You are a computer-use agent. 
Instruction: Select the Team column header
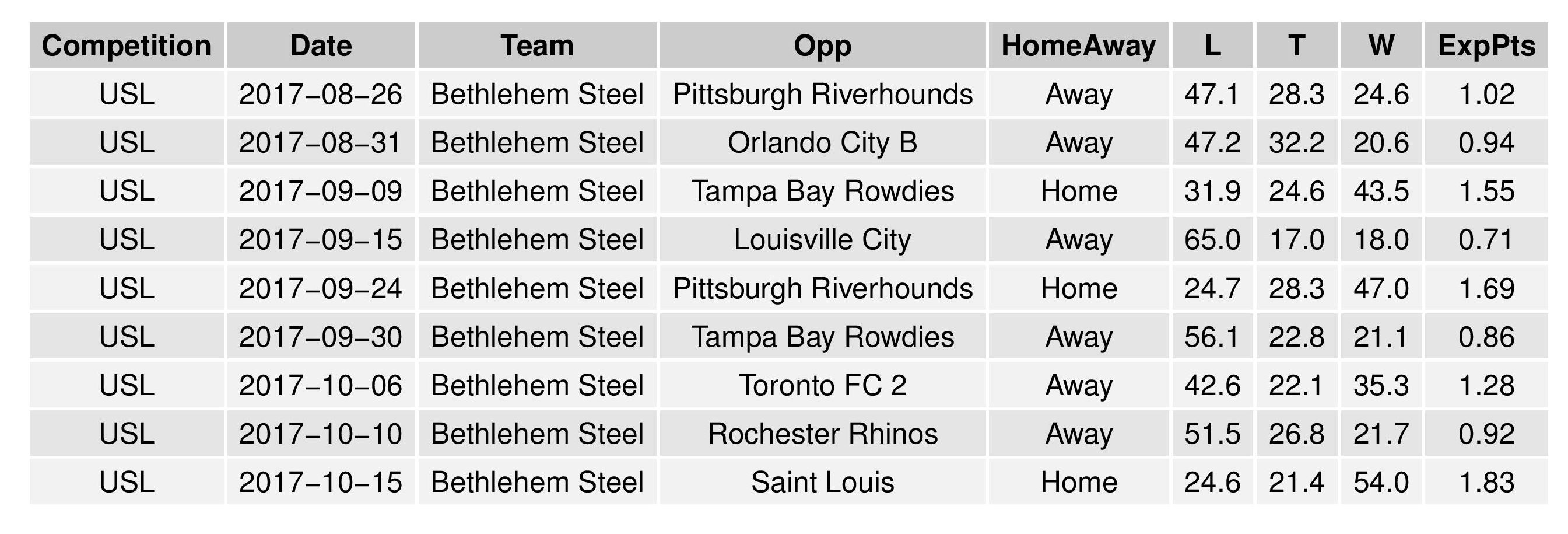click(537, 46)
